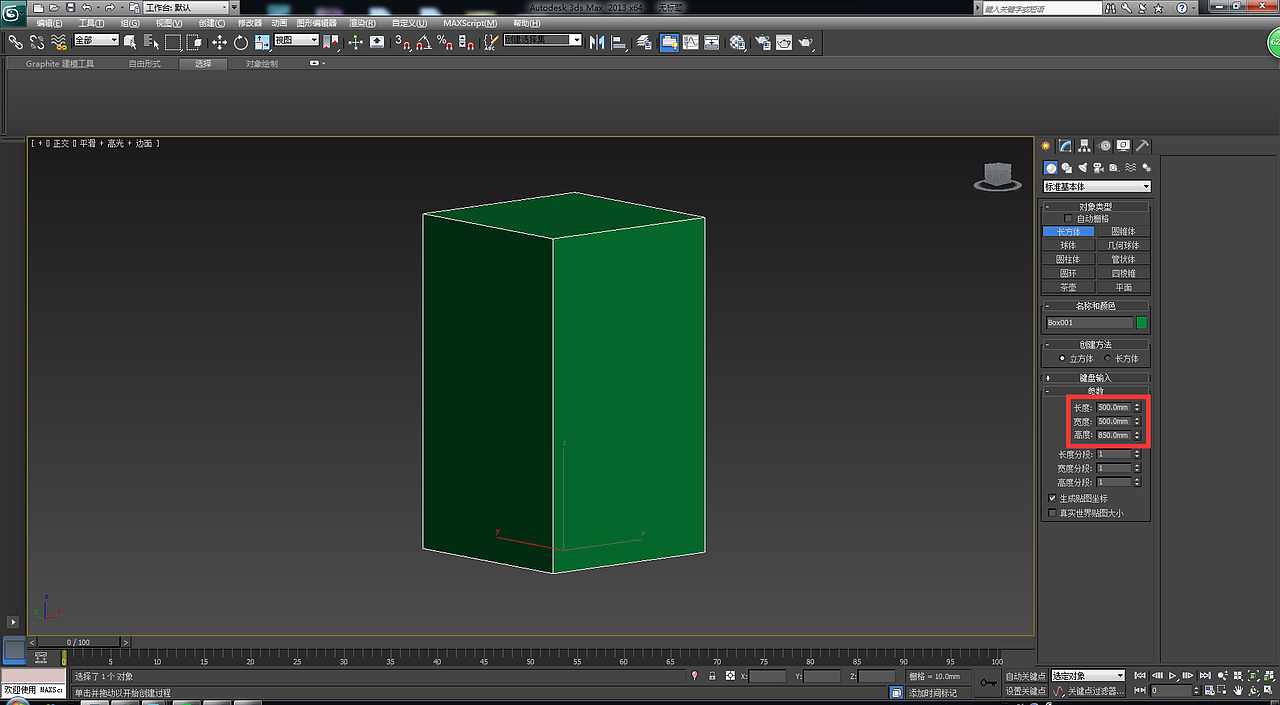1280x705 pixels.
Task: Click the Select and Link tool
Action: point(16,42)
